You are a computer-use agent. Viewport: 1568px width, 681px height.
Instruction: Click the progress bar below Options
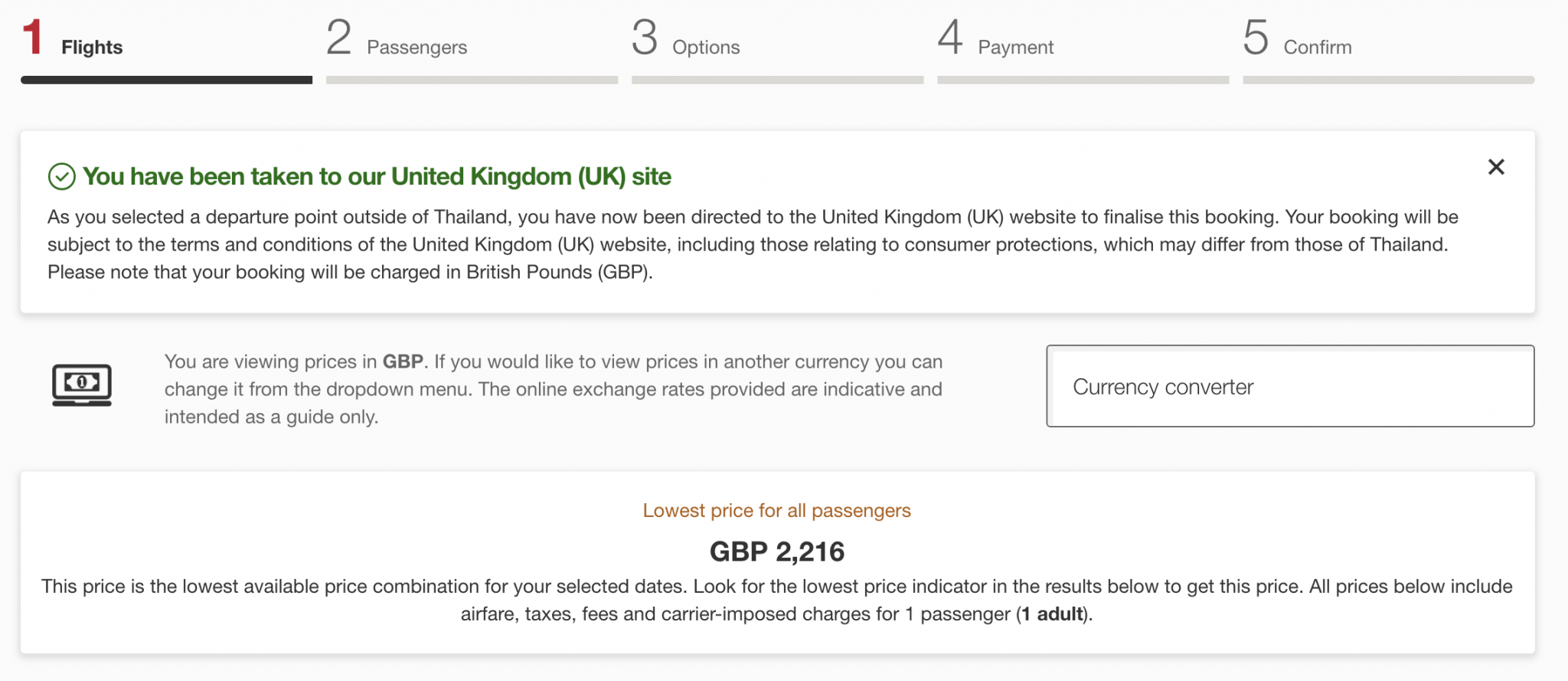[x=777, y=80]
